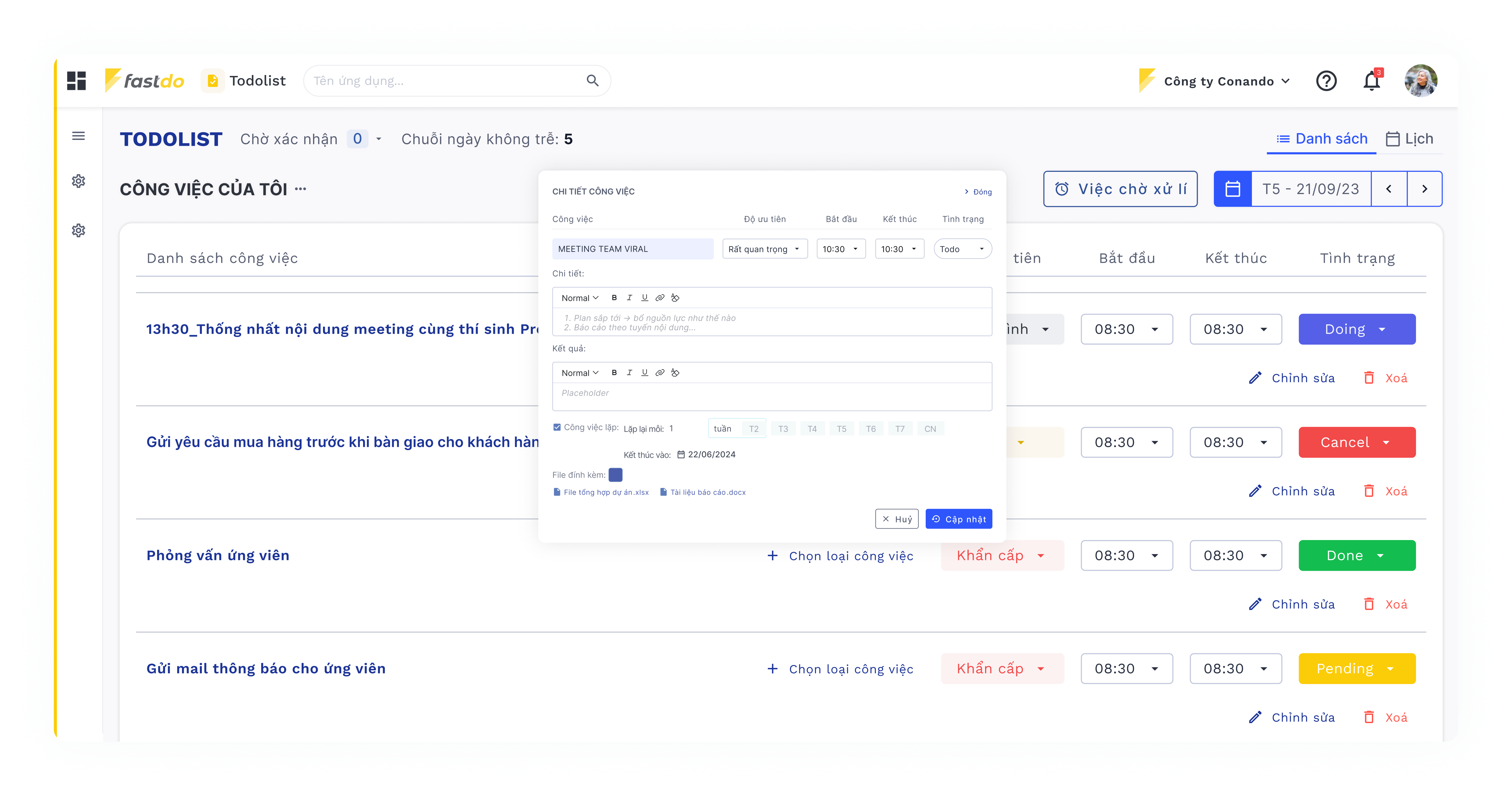Insert link in the Chi tiết editor
This screenshot has width=1512, height=795.
pos(660,298)
